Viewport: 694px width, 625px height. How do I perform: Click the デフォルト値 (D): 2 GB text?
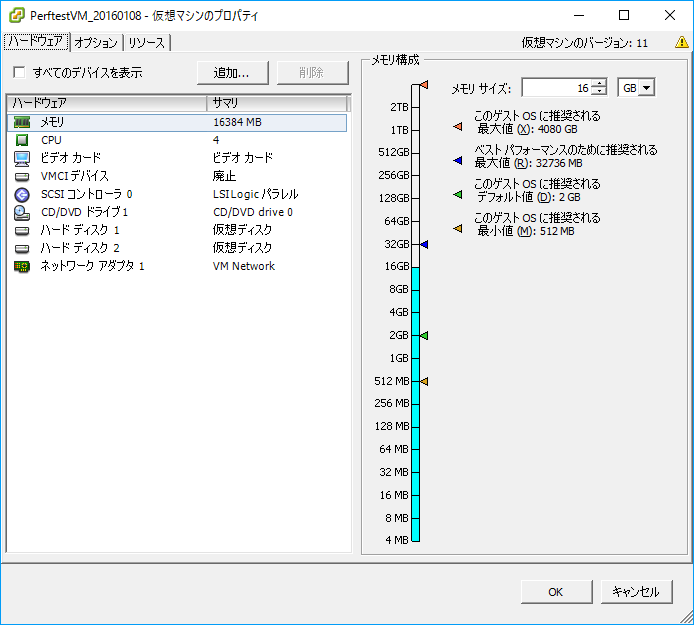pos(528,197)
